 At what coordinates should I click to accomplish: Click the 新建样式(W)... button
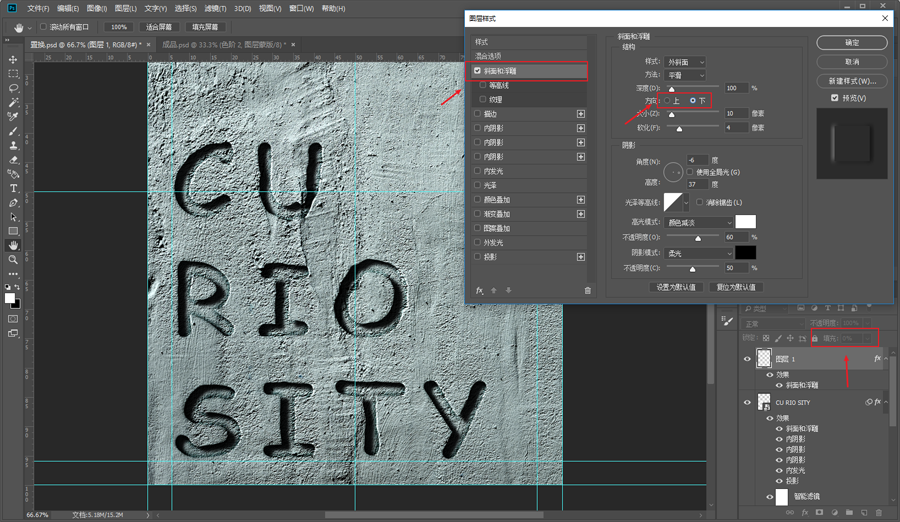pos(852,80)
